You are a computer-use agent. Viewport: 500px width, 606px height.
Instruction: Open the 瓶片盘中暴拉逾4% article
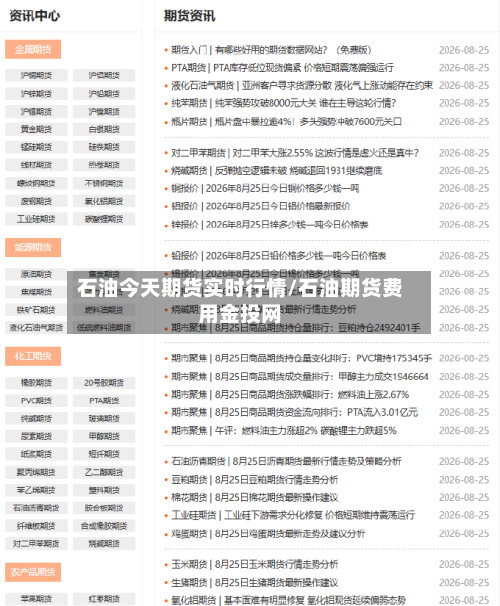click(286, 122)
